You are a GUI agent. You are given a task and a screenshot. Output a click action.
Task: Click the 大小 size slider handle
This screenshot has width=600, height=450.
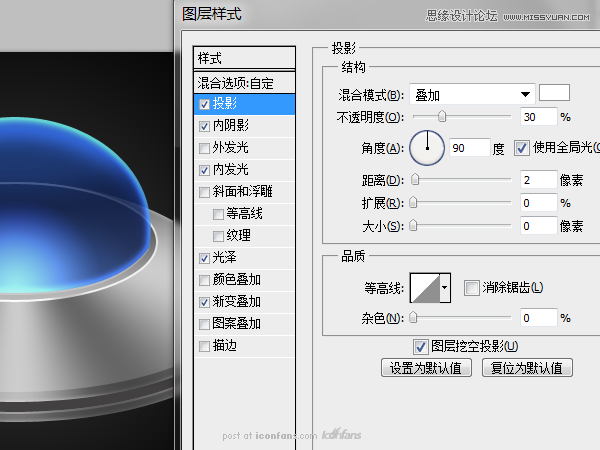(x=413, y=225)
